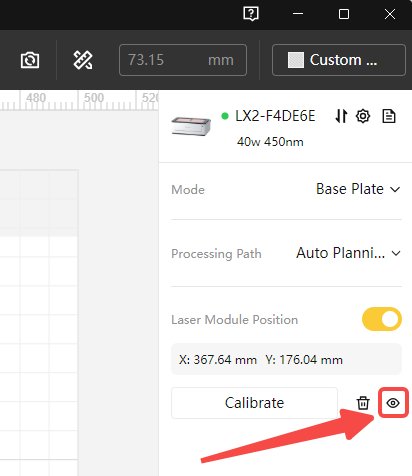Click the laser machine thumbnail image
Image resolution: width=412 pixels, height=476 pixels.
191,126
